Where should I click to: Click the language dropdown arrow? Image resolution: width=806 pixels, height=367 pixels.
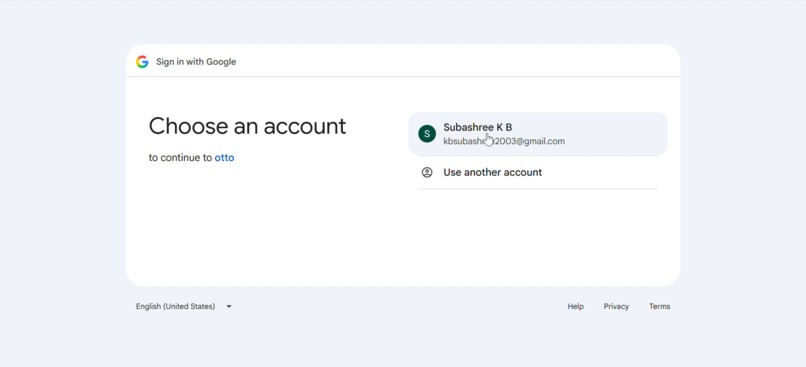[x=229, y=306]
